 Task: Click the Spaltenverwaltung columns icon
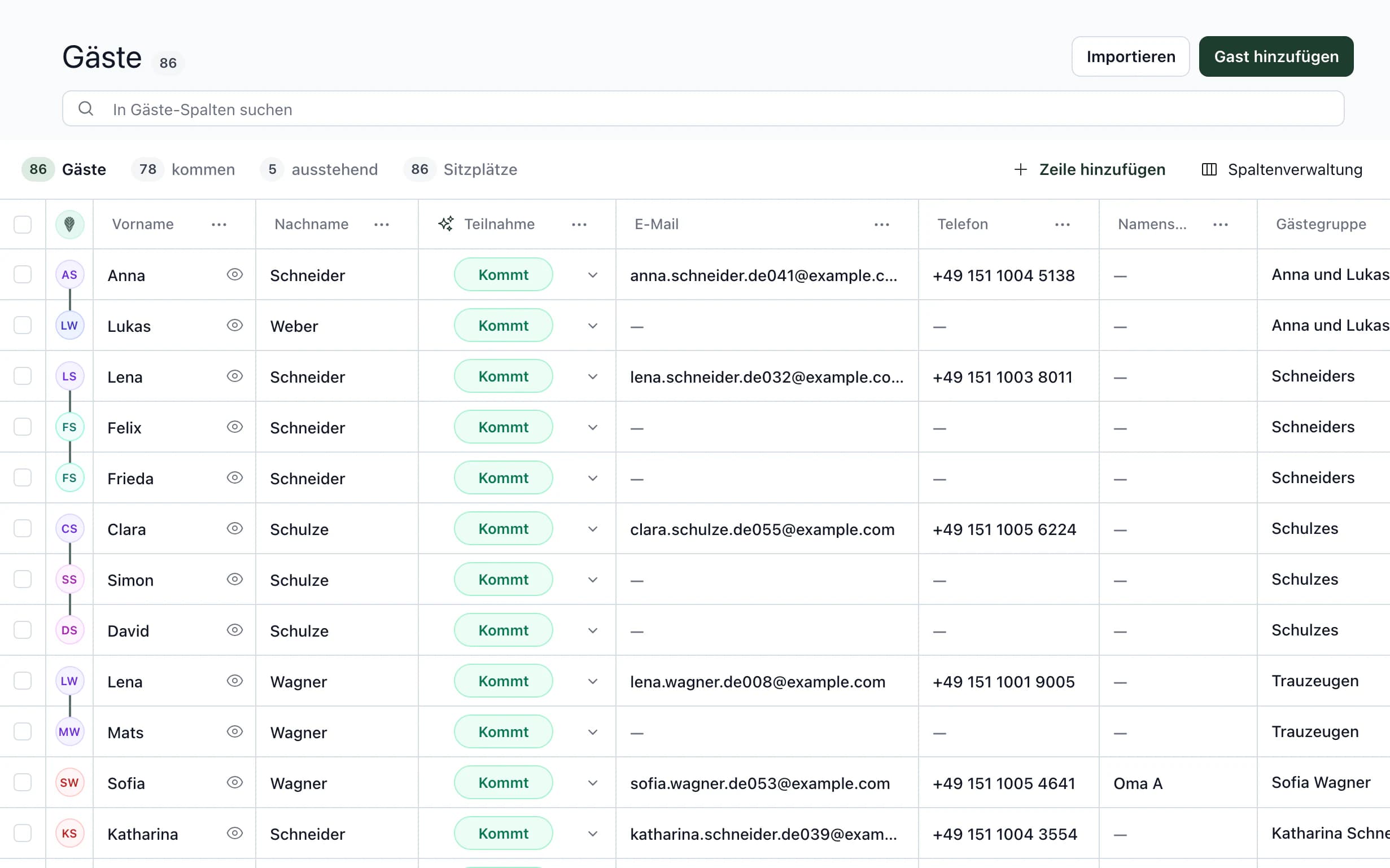point(1209,169)
